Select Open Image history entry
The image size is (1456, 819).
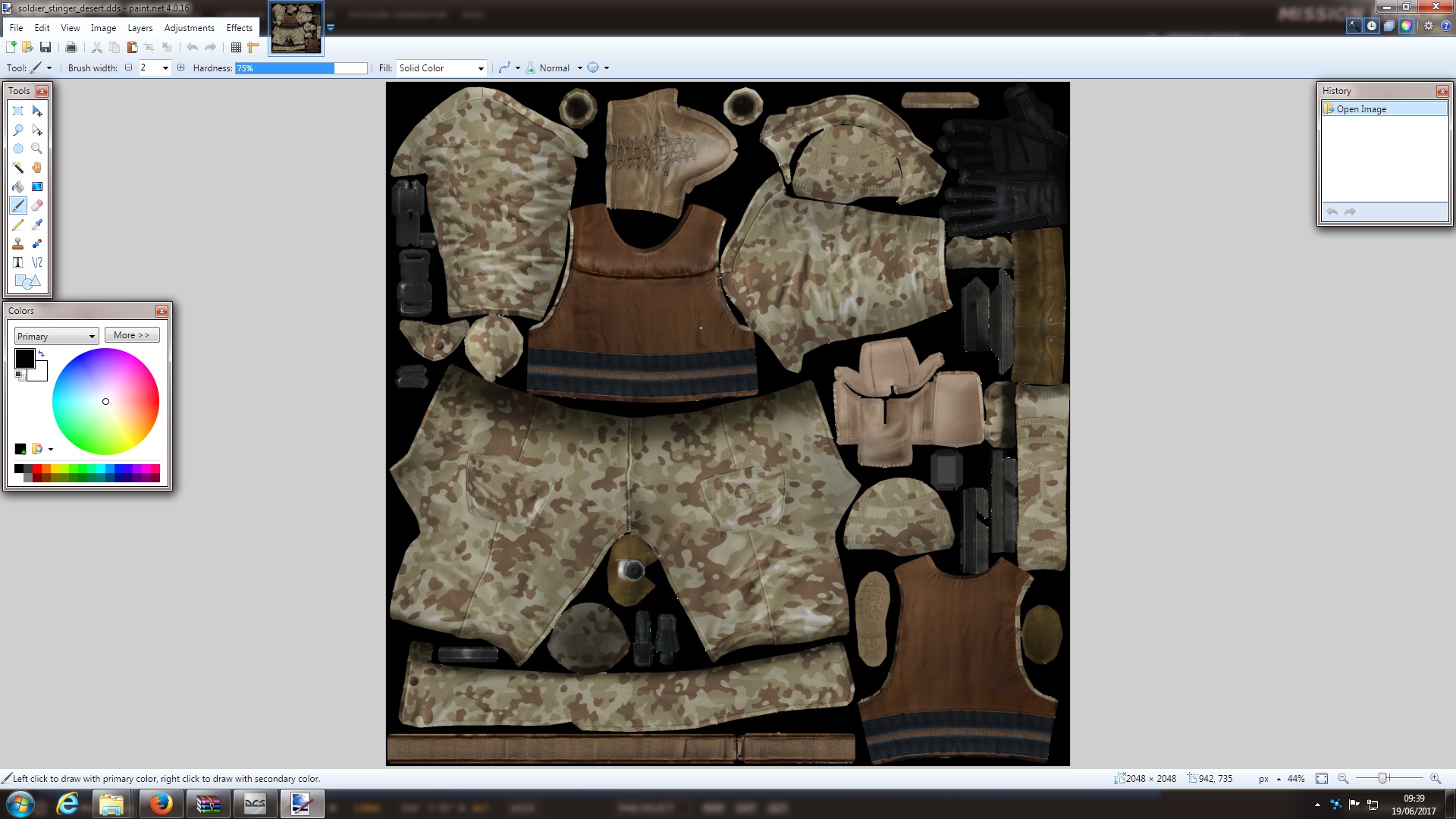[1385, 109]
